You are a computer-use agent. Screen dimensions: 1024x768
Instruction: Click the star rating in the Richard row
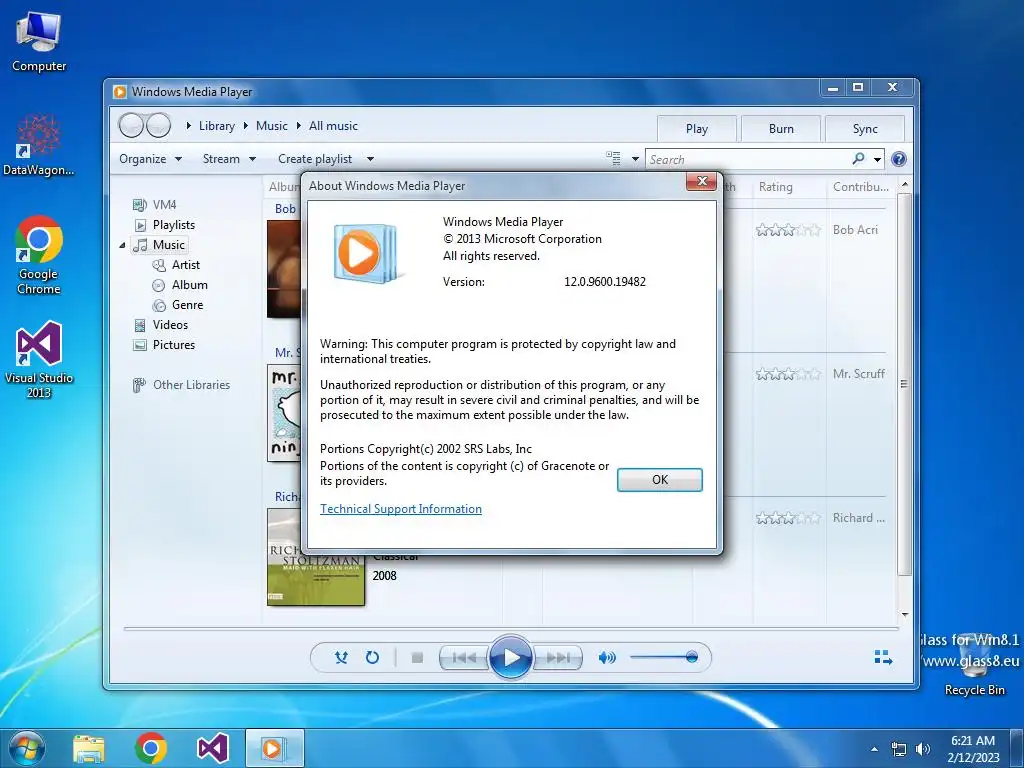pos(788,519)
